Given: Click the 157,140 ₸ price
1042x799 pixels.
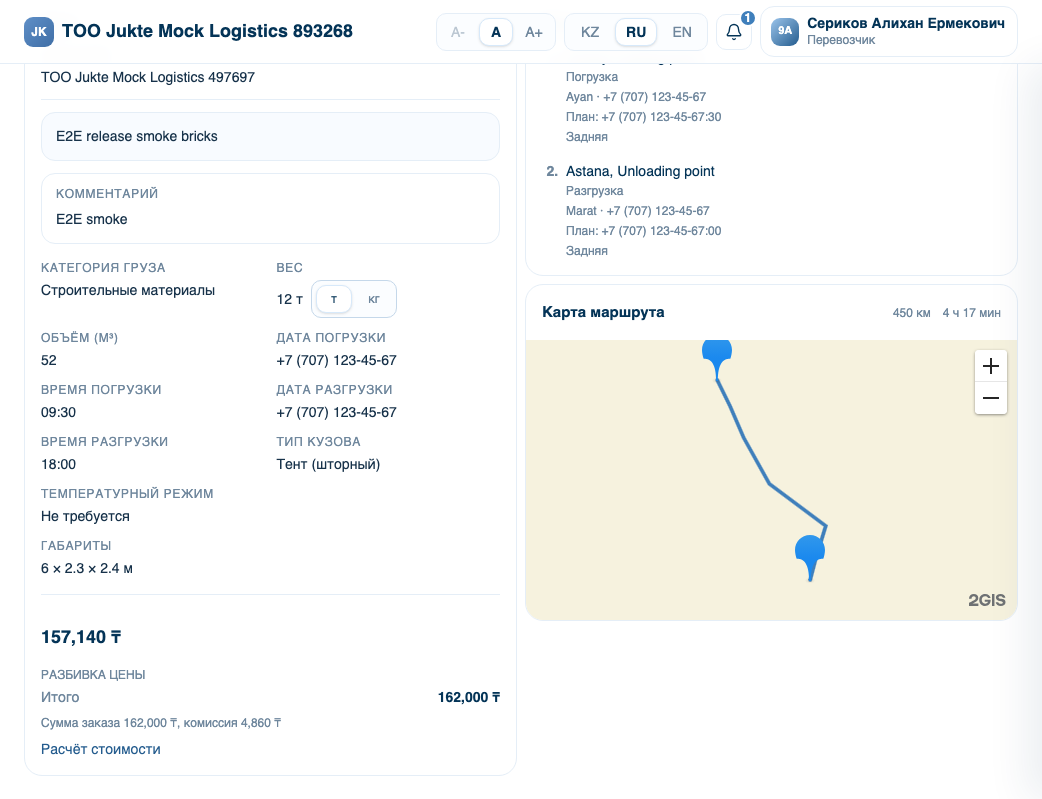Looking at the screenshot, I should (81, 637).
